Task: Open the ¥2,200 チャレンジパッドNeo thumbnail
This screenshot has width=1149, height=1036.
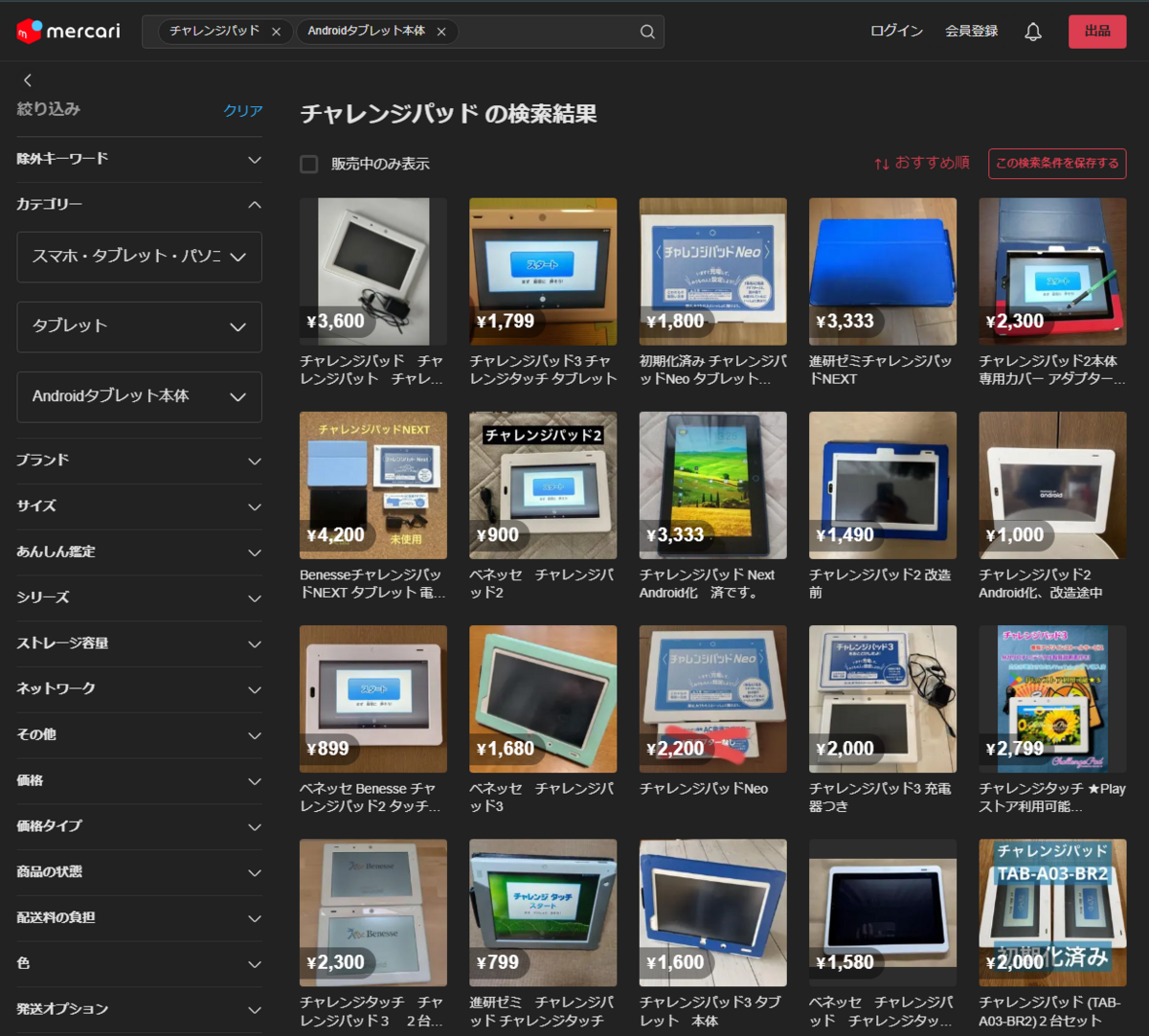Action: click(x=713, y=699)
